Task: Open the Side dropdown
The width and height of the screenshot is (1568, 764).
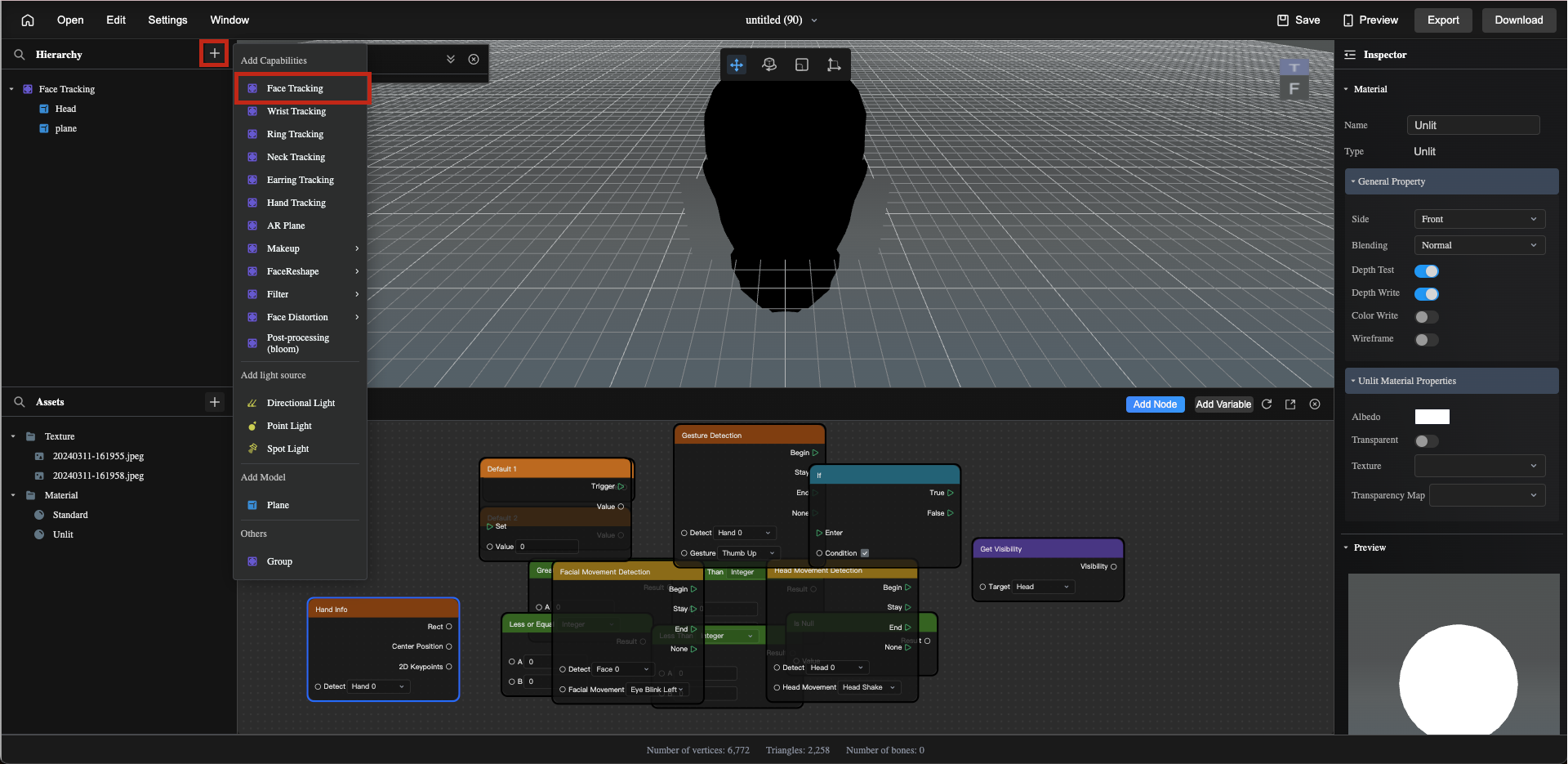Action: click(1479, 219)
